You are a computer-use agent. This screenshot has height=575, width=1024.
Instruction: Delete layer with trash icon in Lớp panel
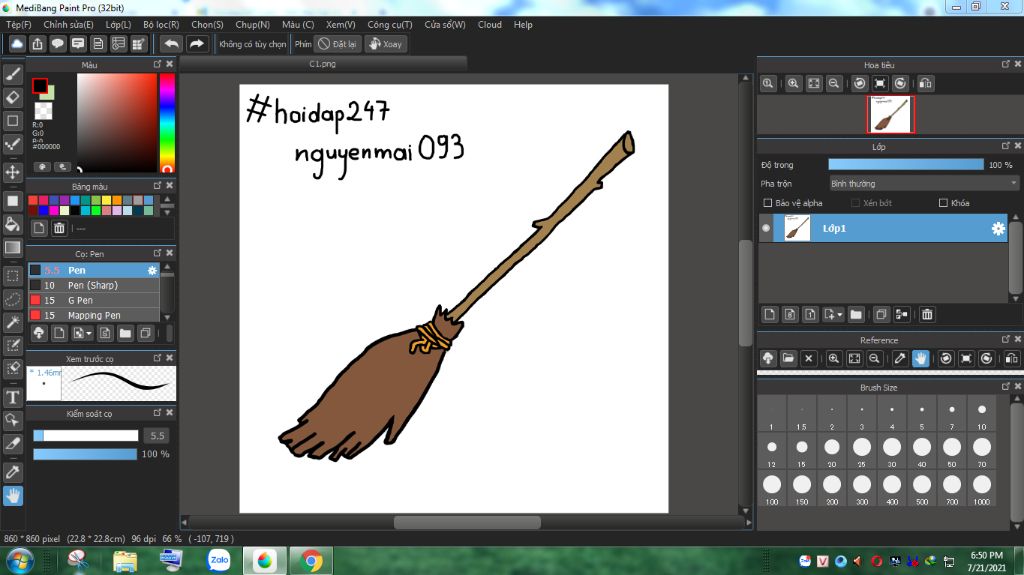pyautogui.click(x=927, y=315)
